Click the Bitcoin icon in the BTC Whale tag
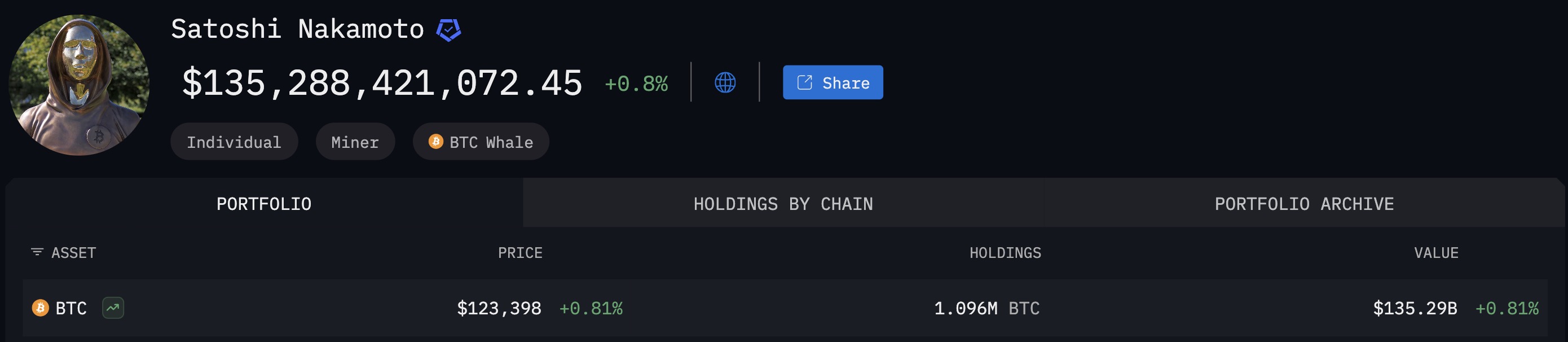The height and width of the screenshot is (342, 1568). click(x=436, y=142)
